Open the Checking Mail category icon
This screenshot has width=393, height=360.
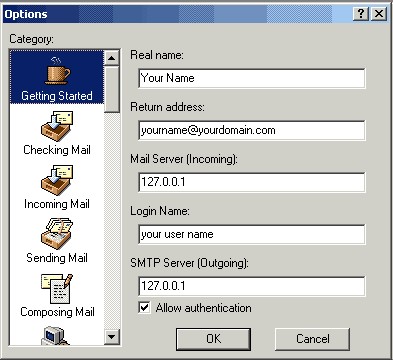[x=57, y=126]
